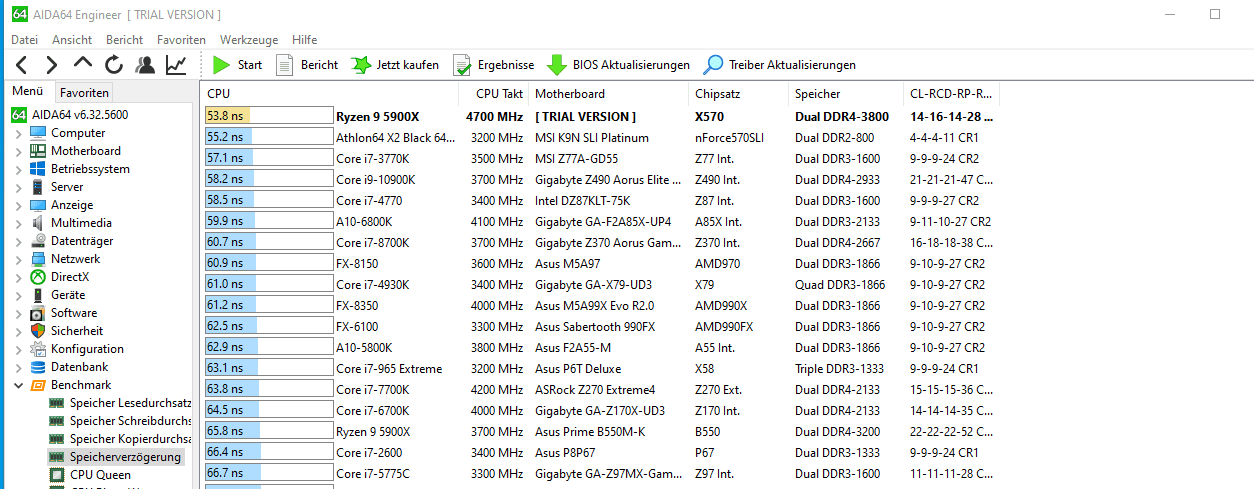Select the Geräte icon in tree
1254x489 pixels.
(38, 295)
